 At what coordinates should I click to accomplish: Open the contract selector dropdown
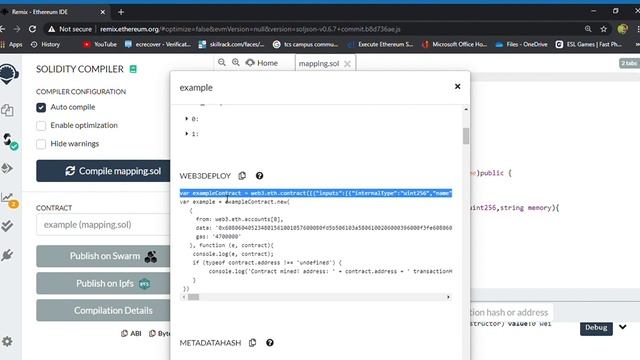tap(103, 225)
